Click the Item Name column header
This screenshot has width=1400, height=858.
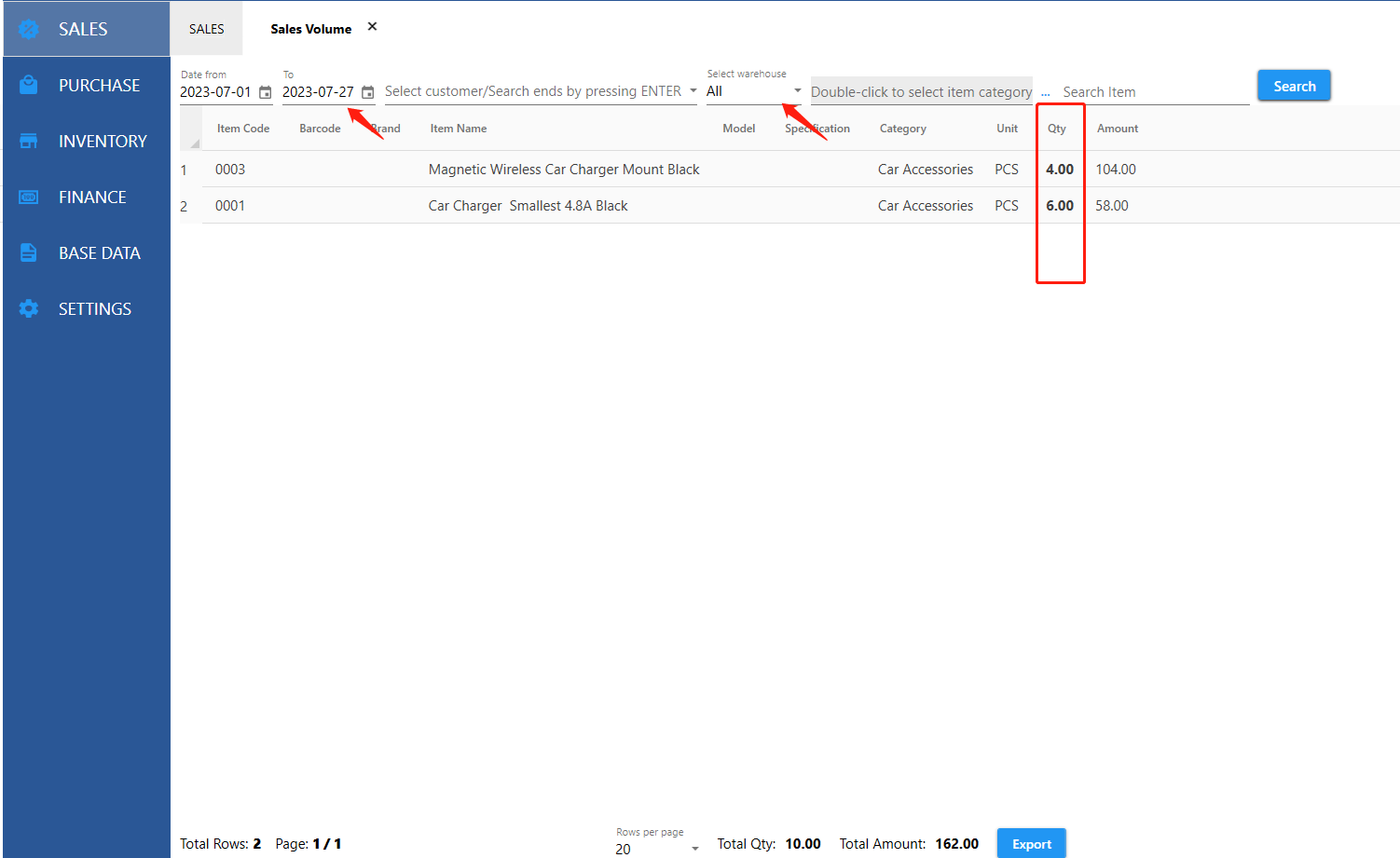point(459,129)
